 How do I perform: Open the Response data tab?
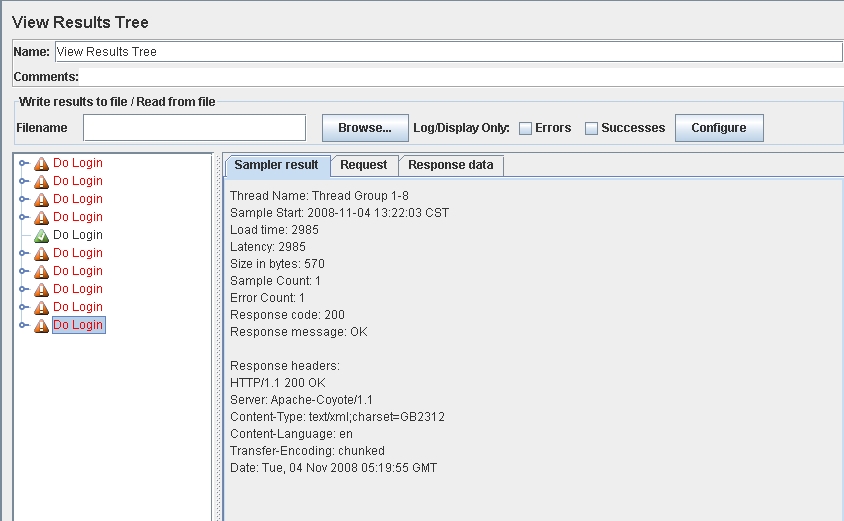tap(451, 165)
